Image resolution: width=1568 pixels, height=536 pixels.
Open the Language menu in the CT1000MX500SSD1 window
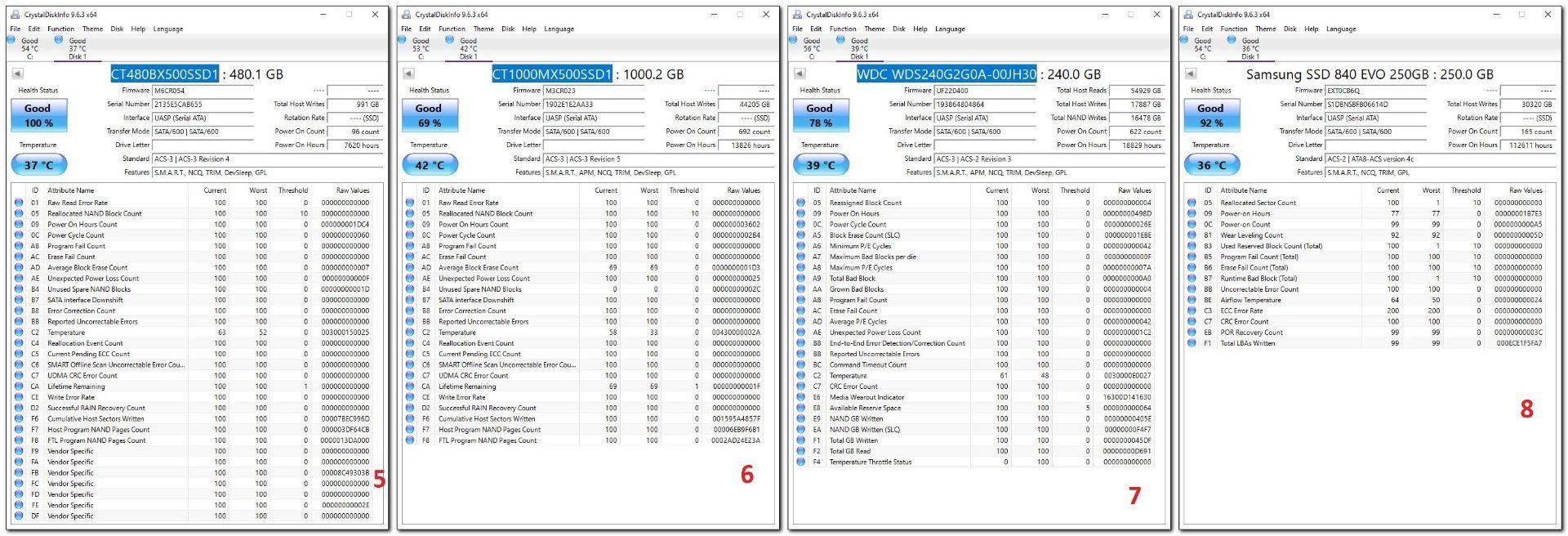[559, 29]
